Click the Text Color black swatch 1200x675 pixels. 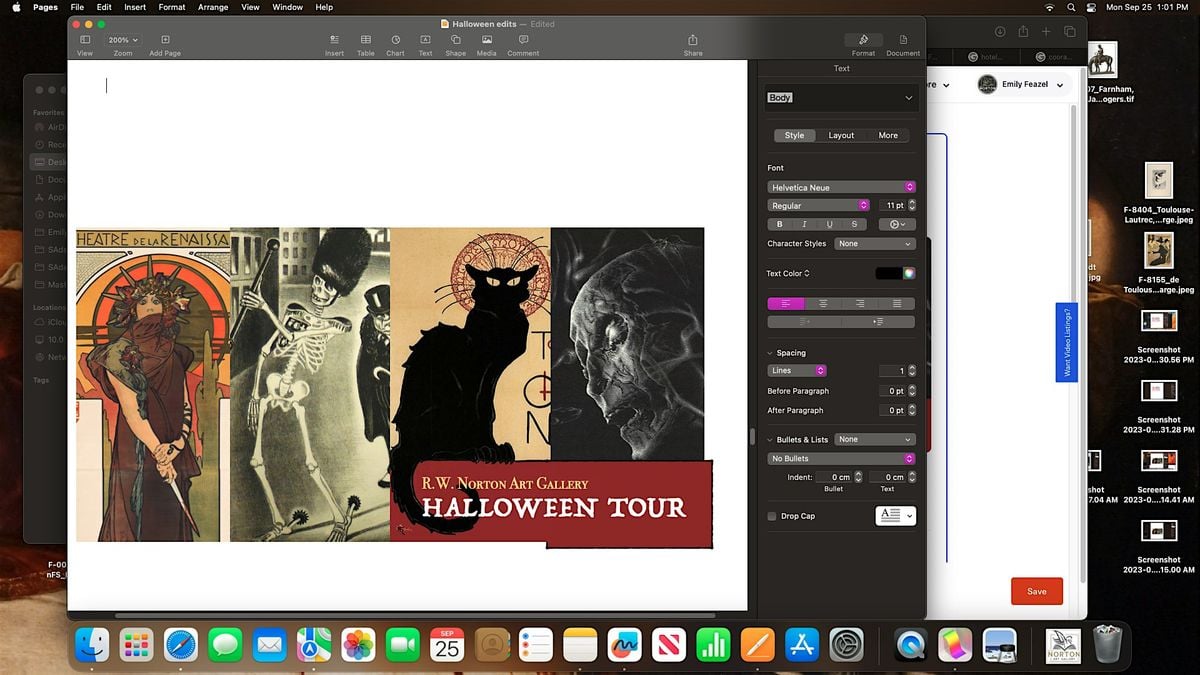click(887, 273)
